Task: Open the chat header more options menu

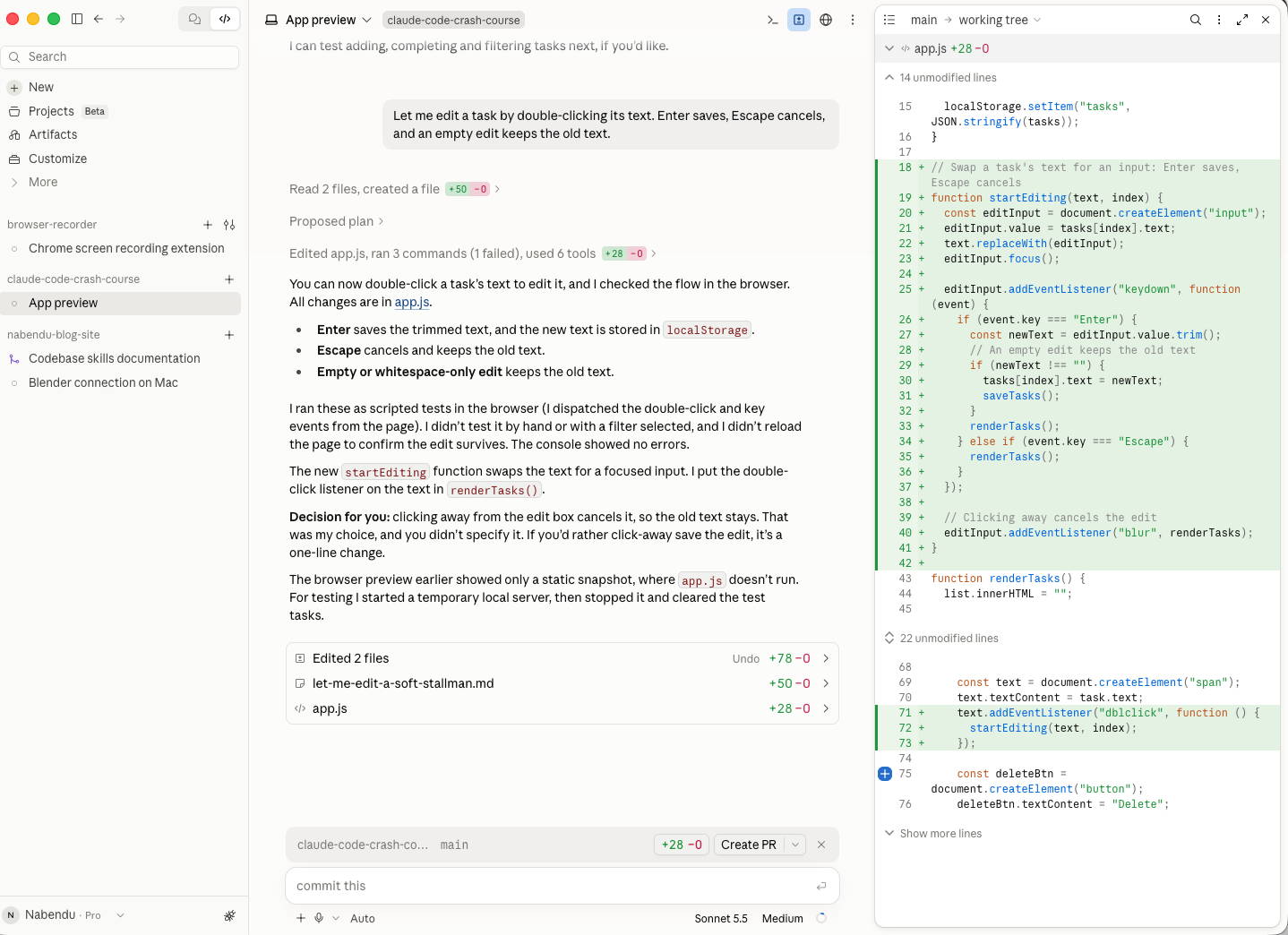Action: [853, 20]
